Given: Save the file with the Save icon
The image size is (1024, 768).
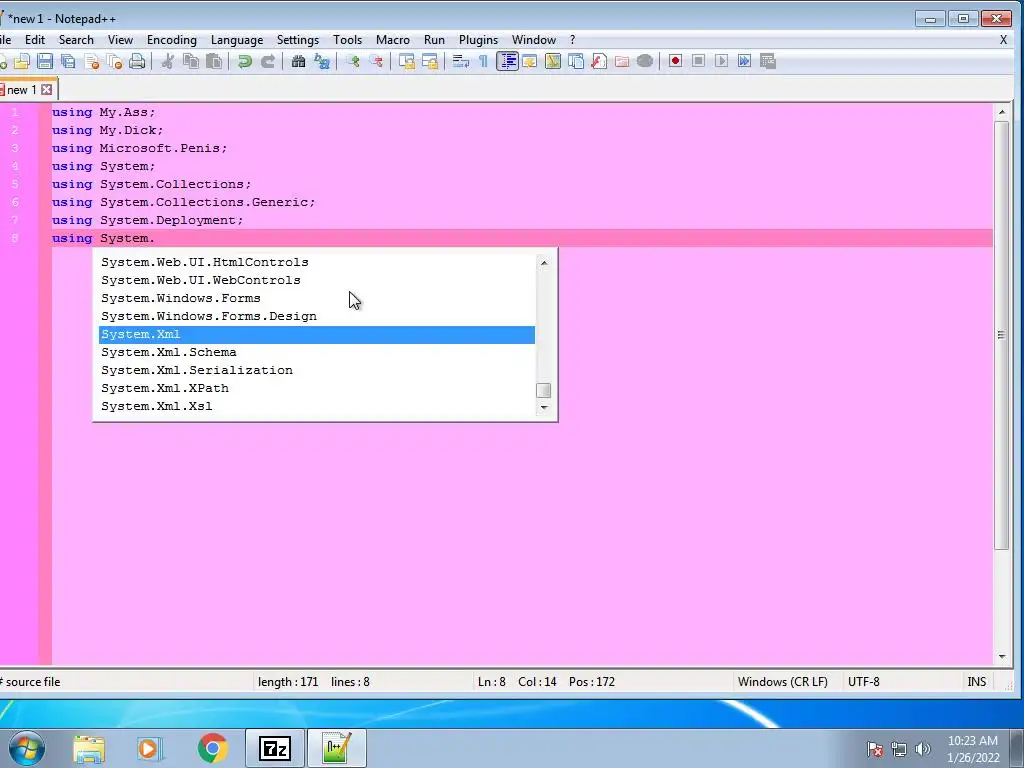Looking at the screenshot, I should (x=44, y=61).
